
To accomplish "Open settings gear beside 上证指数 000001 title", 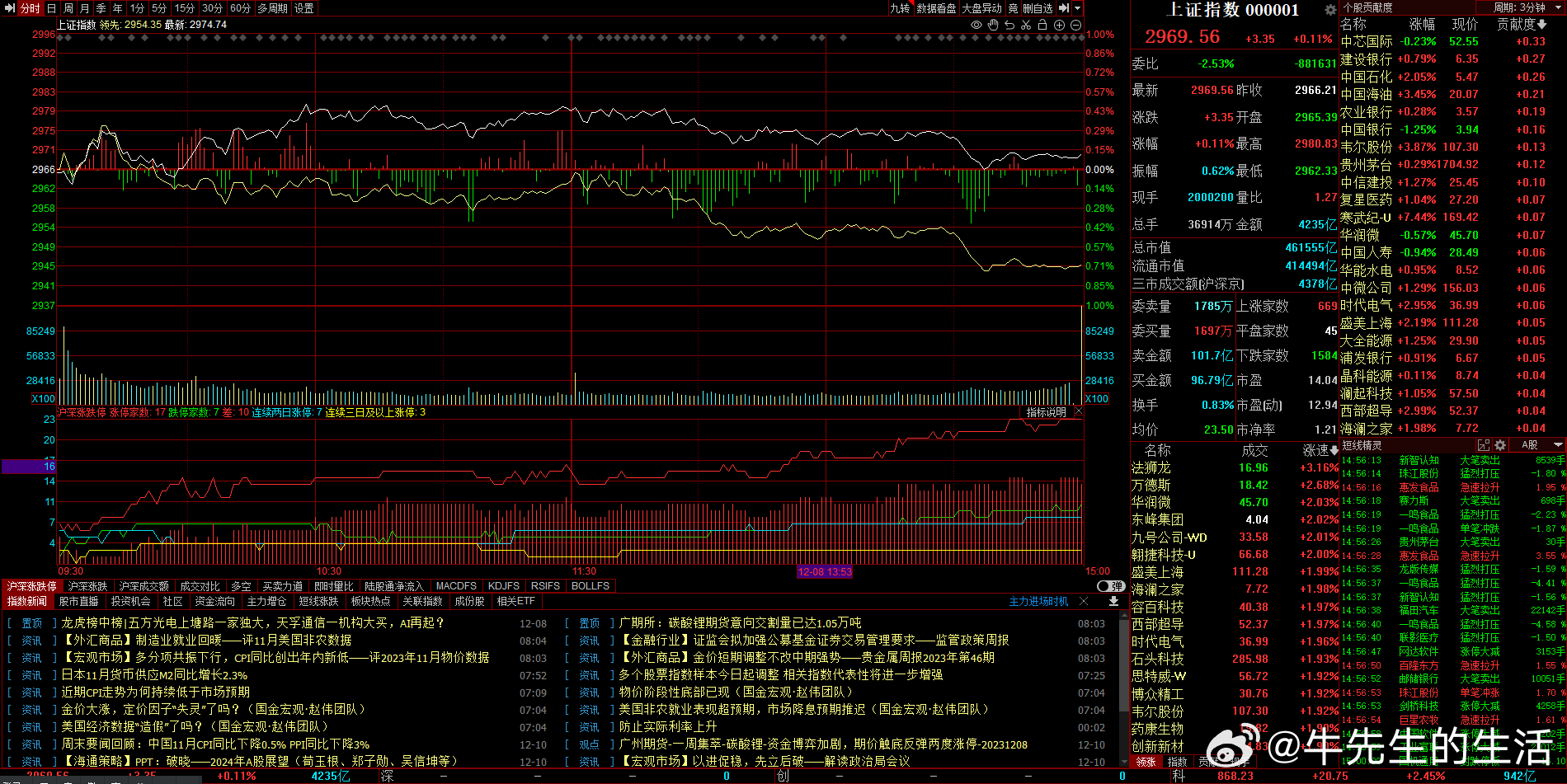I will 1330,10.
